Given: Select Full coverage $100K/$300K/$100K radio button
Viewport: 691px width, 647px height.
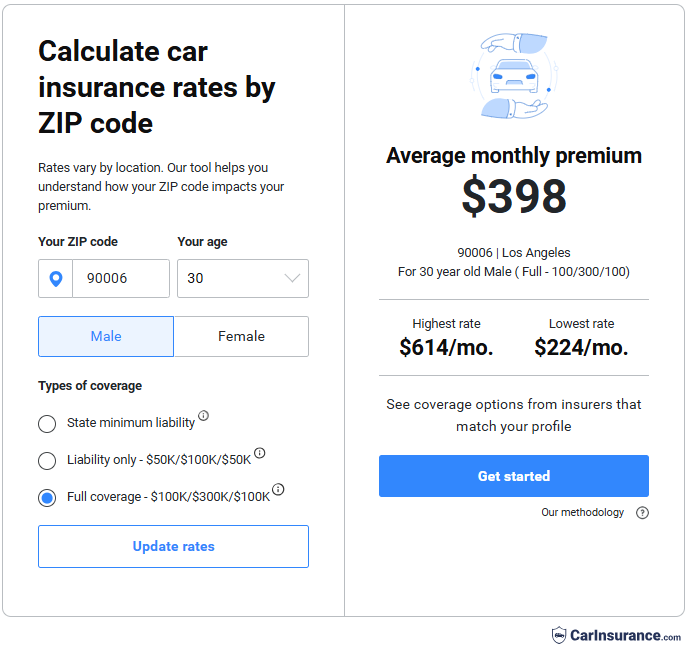Looking at the screenshot, I should (47, 497).
